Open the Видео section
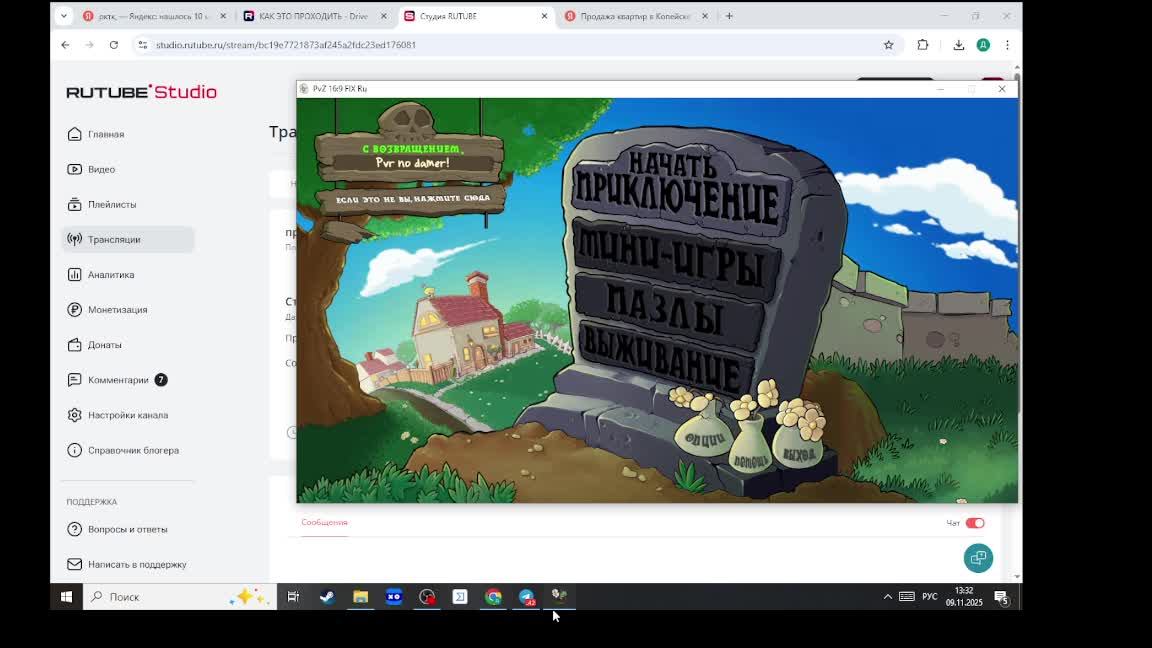This screenshot has width=1152, height=648. [101, 170]
